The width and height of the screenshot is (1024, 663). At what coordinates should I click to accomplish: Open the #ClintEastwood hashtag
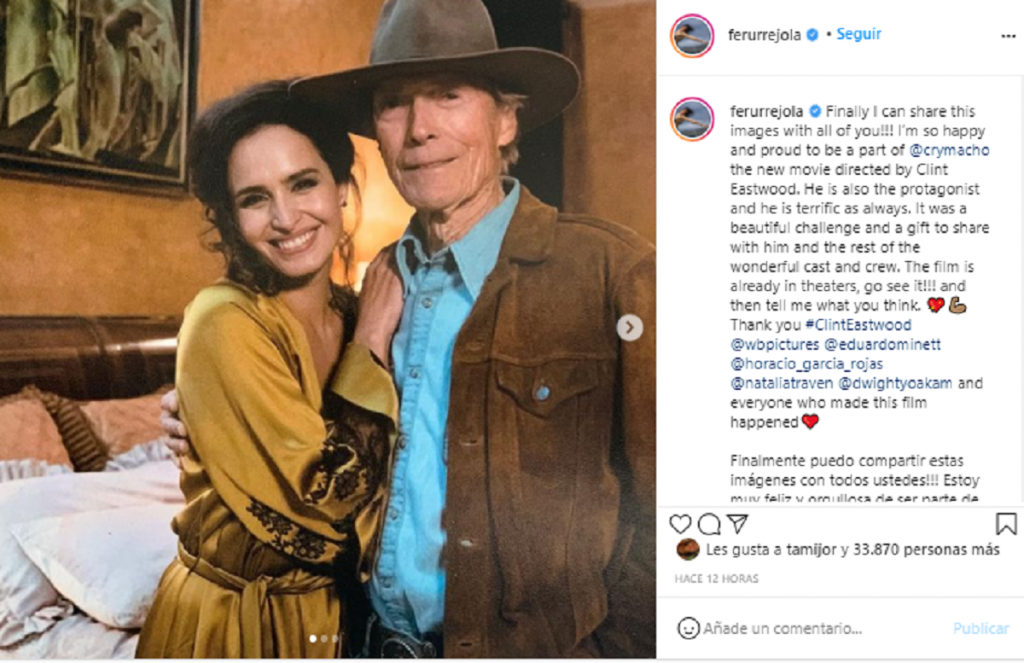(857, 325)
